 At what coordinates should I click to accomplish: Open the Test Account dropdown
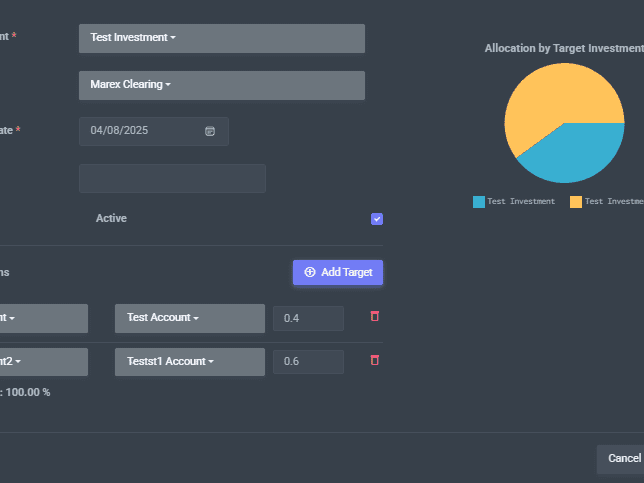click(x=189, y=318)
